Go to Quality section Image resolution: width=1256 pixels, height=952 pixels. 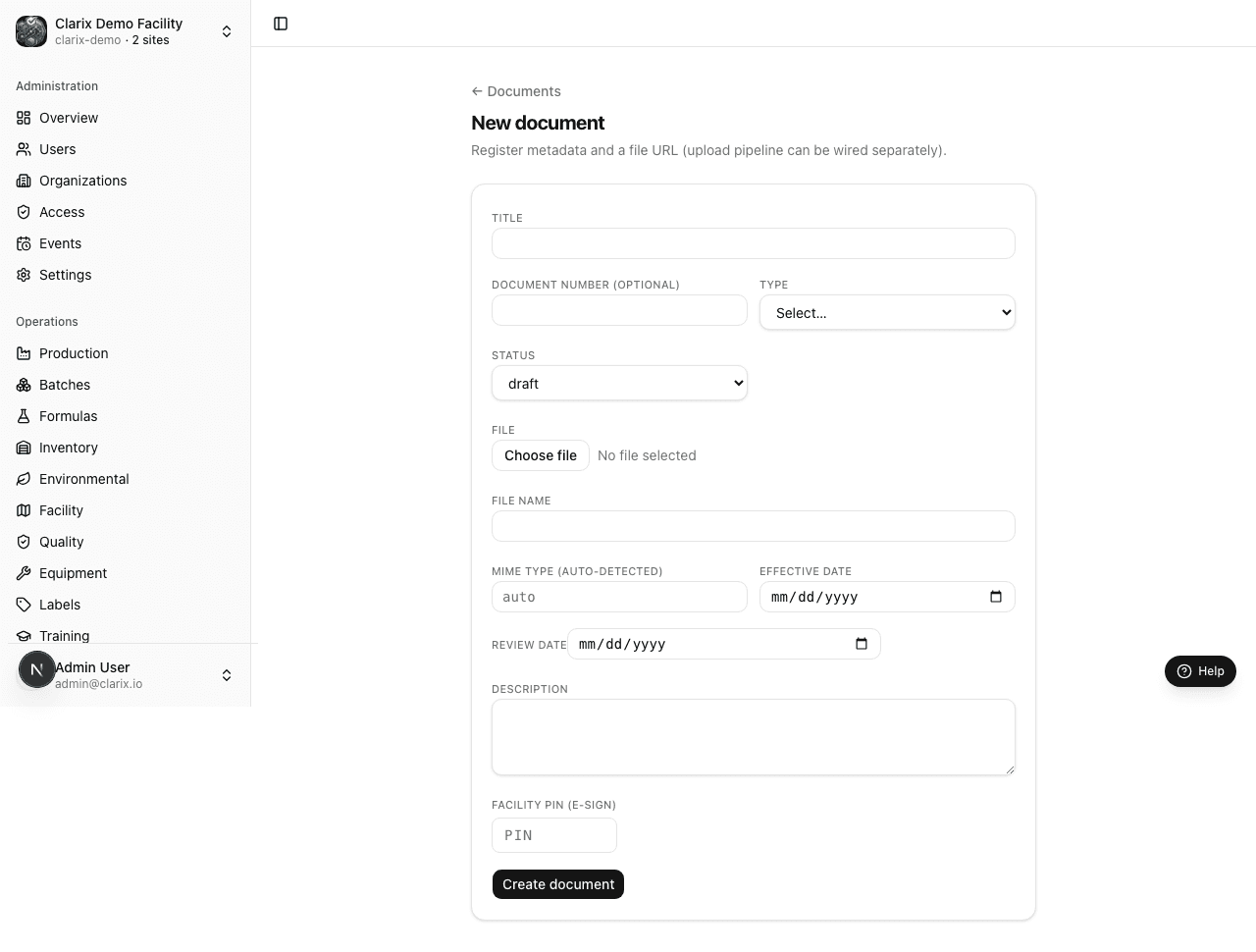click(126, 542)
